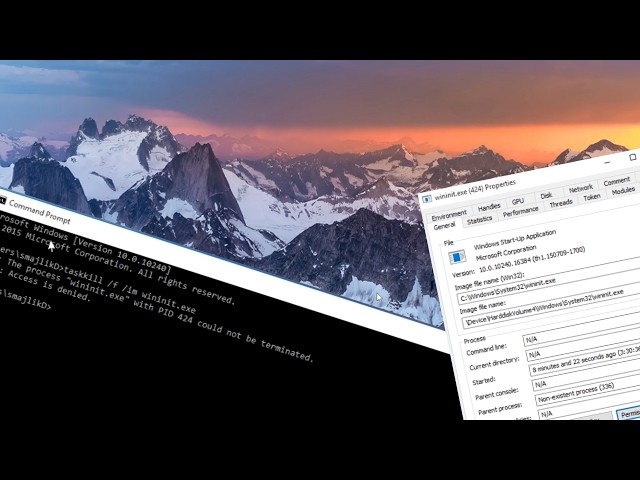Screen dimensions: 640x480
Task: Switch to the Environment tab
Action: pyautogui.click(x=449, y=213)
